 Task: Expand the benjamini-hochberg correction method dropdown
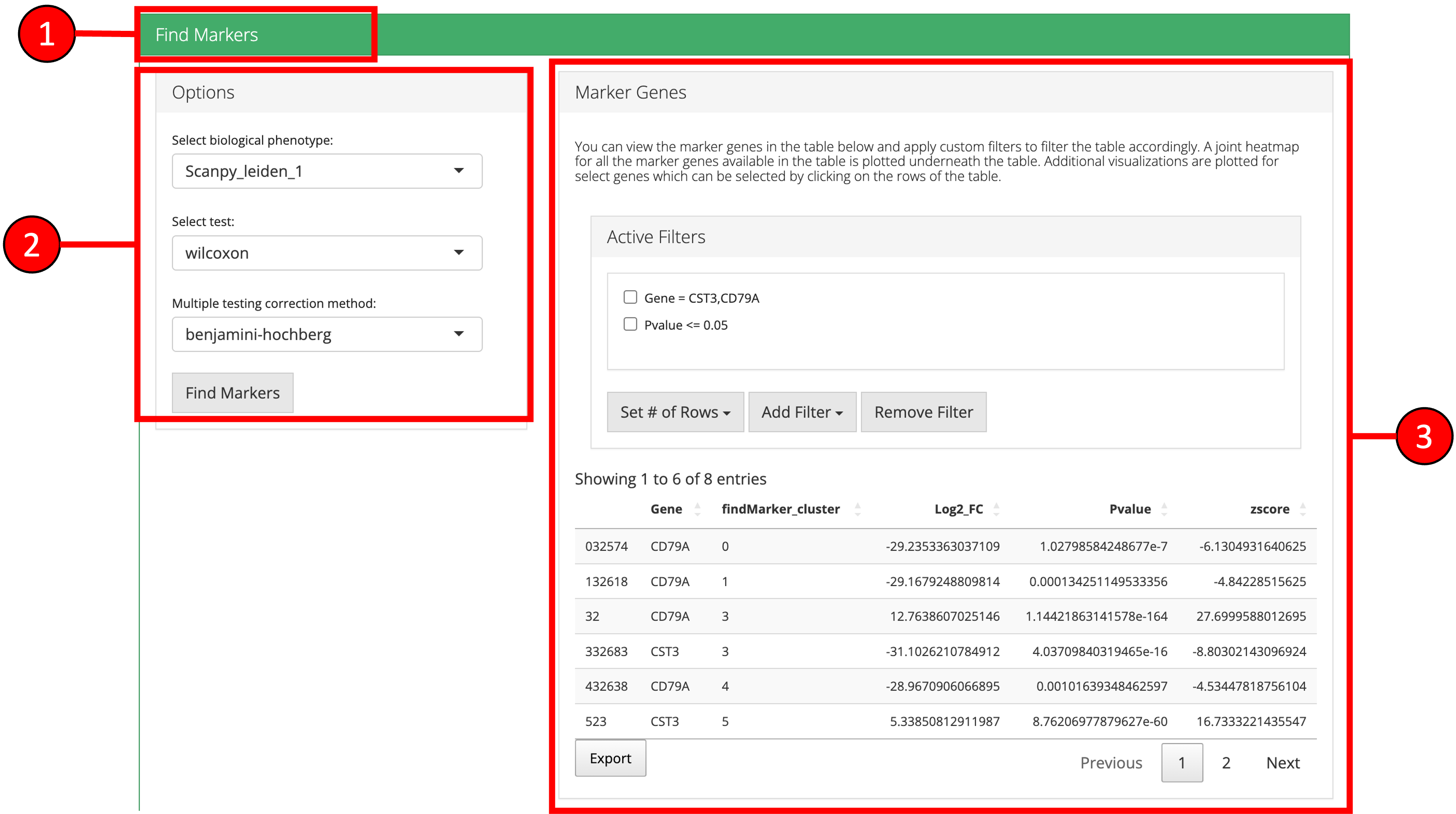point(327,334)
